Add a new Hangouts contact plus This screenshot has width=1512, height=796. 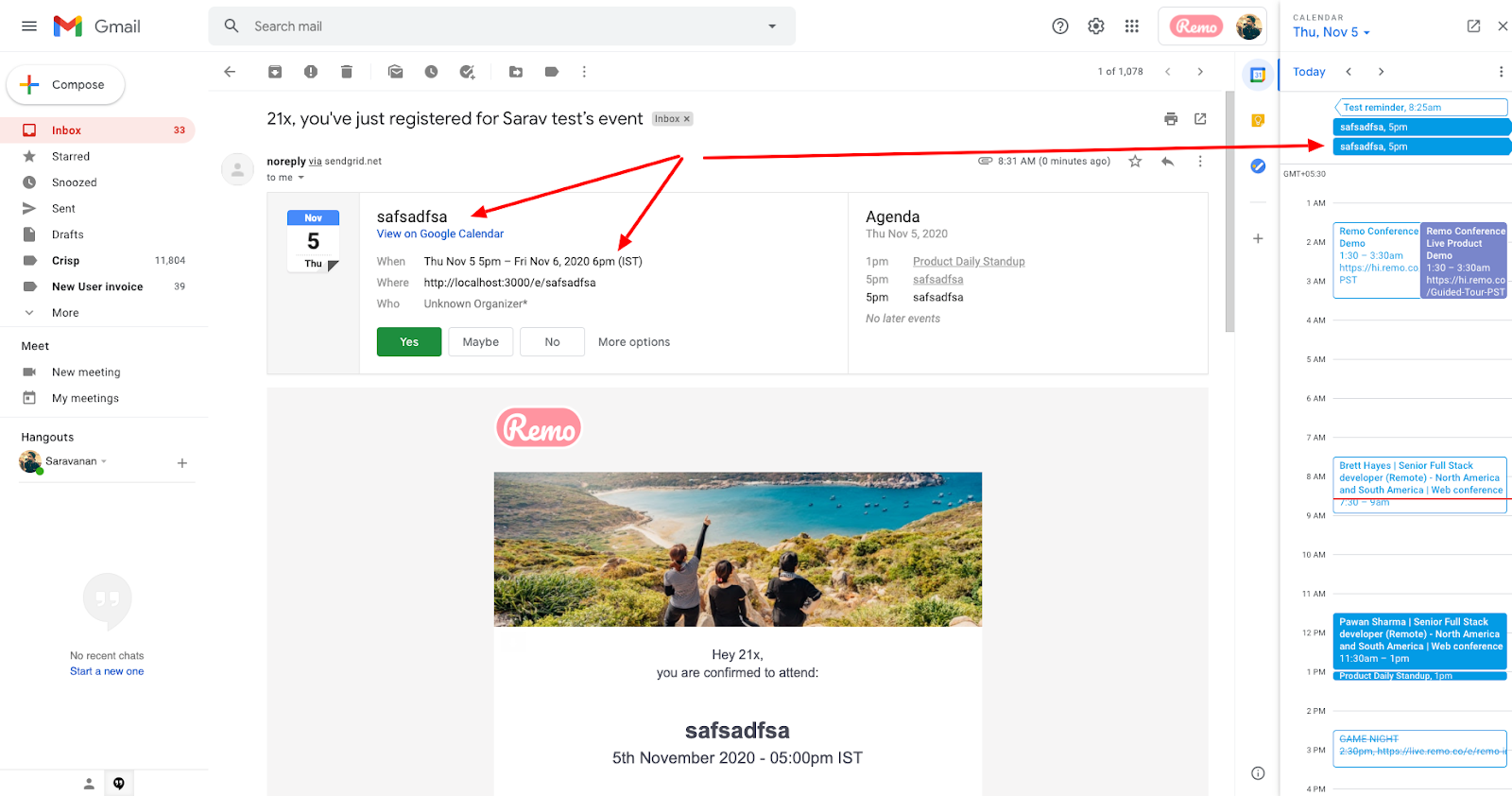[x=182, y=463]
